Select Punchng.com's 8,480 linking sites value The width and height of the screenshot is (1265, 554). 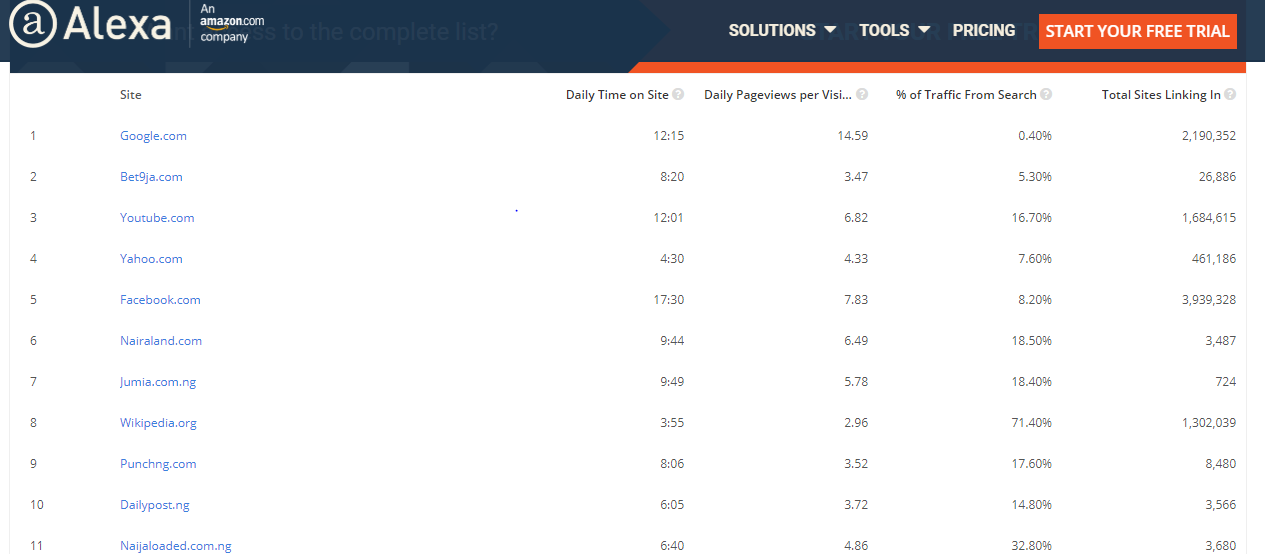(x=1221, y=464)
